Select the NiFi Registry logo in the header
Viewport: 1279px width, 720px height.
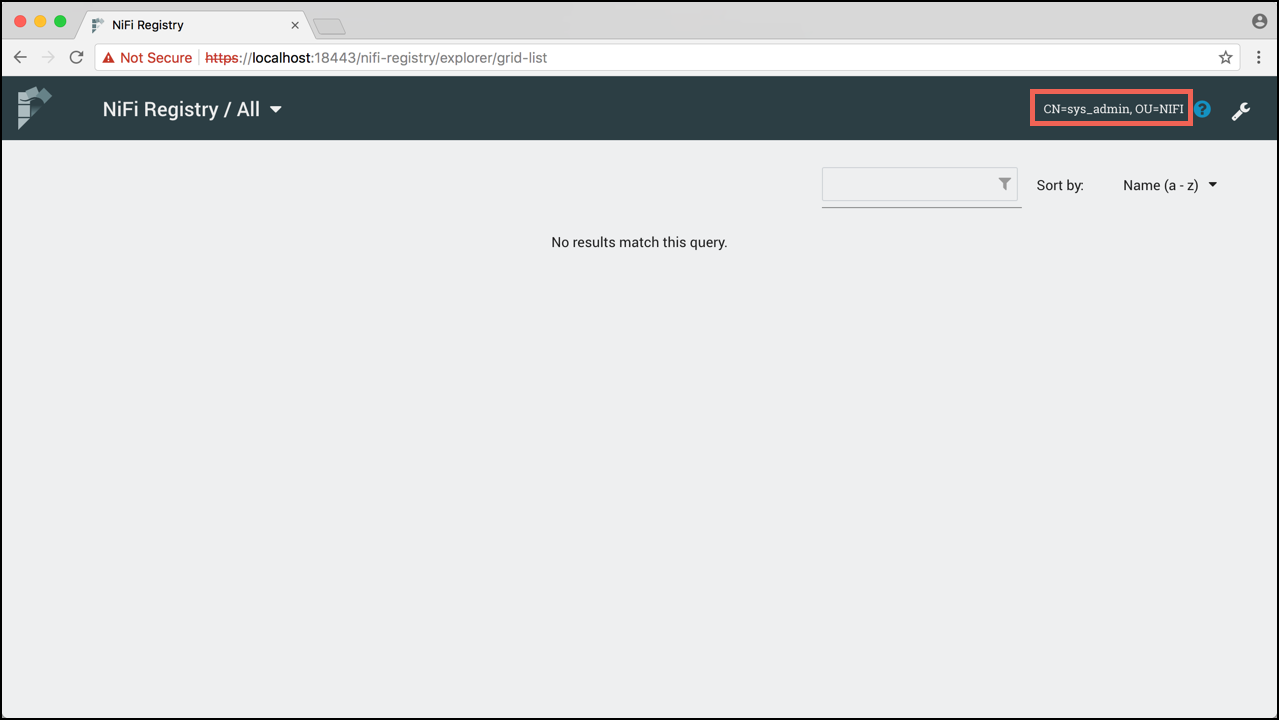(33, 107)
